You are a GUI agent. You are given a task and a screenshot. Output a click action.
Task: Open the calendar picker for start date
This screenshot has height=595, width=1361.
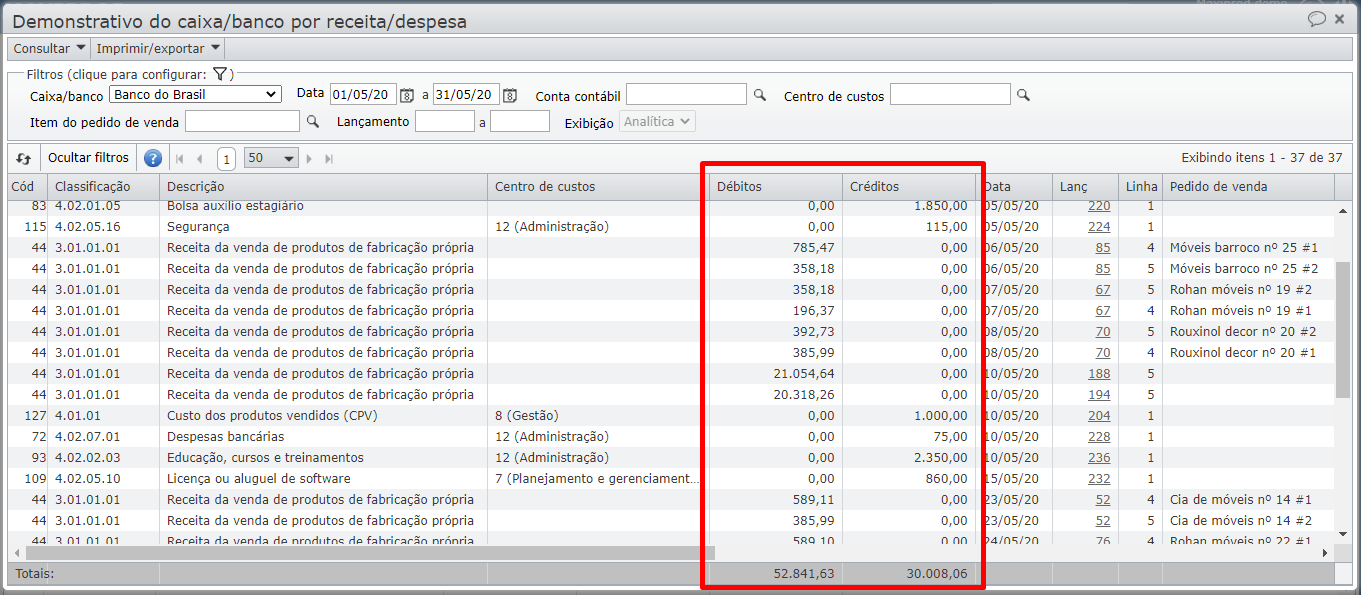point(407,95)
